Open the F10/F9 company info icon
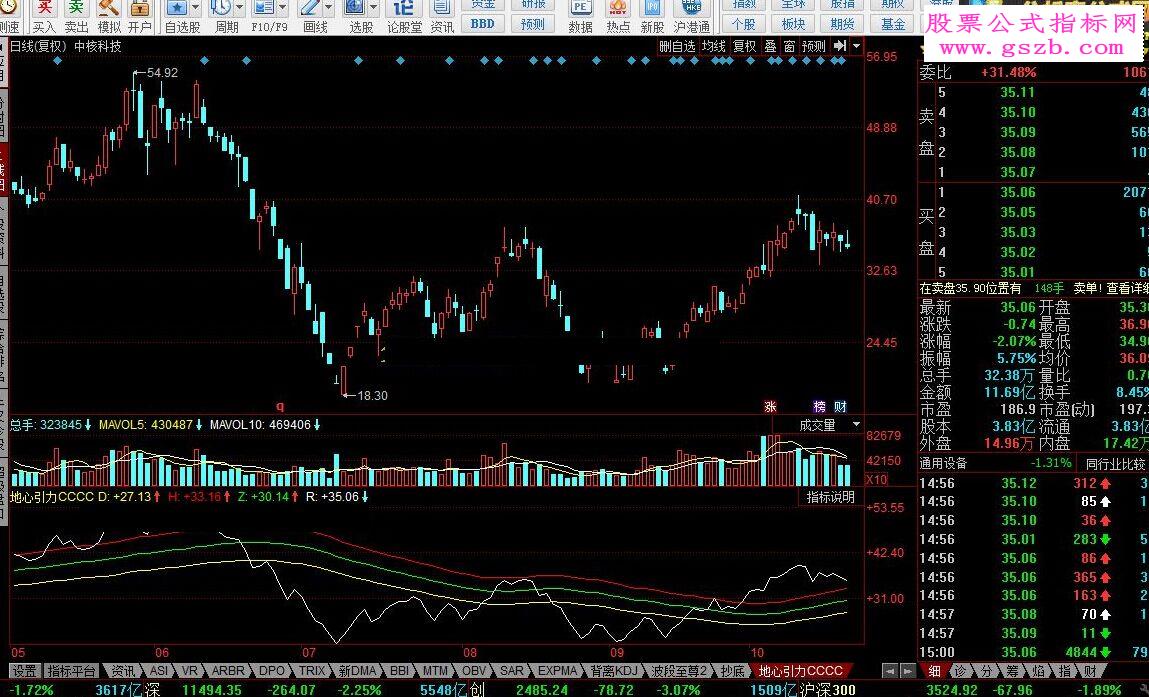This screenshot has height=697, width=1149. [264, 9]
